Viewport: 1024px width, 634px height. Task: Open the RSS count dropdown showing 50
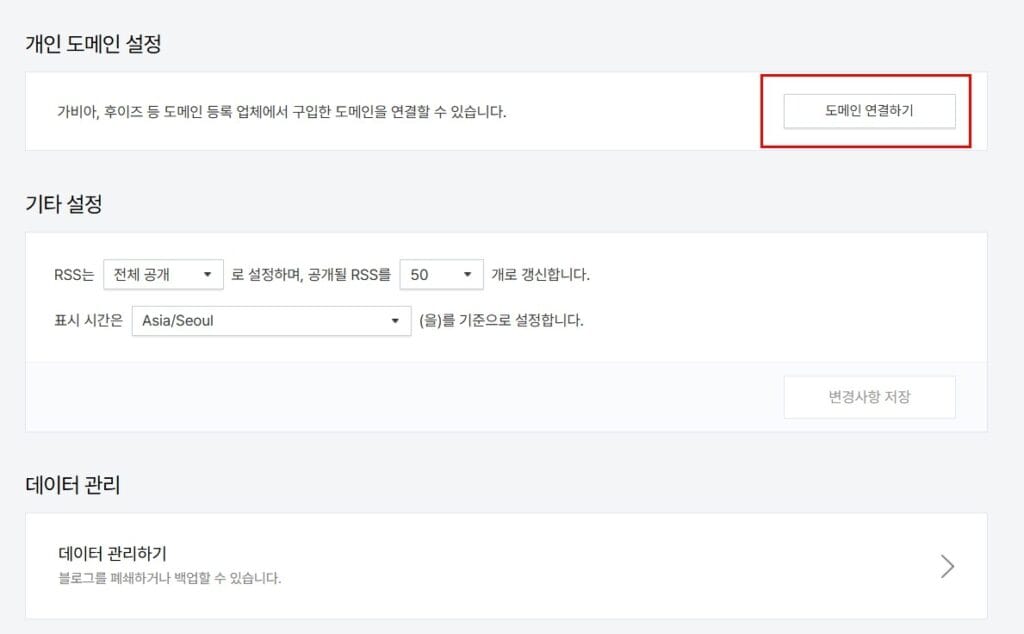coord(441,274)
